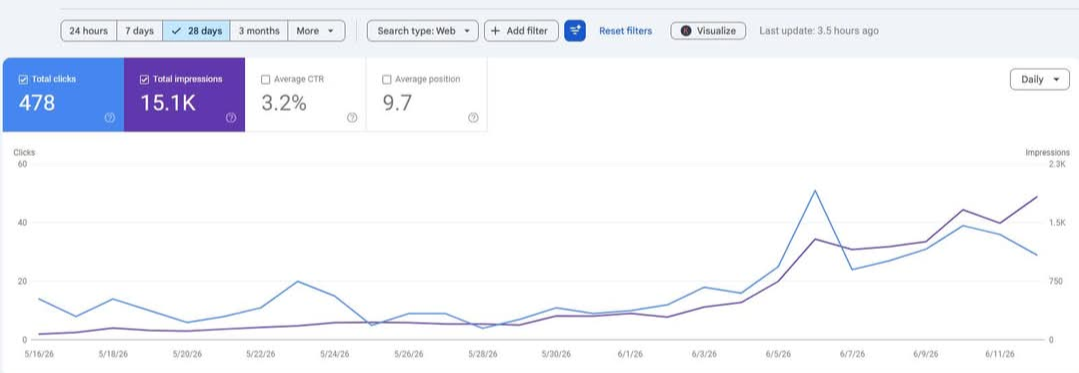Viewport: 1079px width, 373px height.
Task: Select the 3 months date range
Action: click(x=259, y=31)
